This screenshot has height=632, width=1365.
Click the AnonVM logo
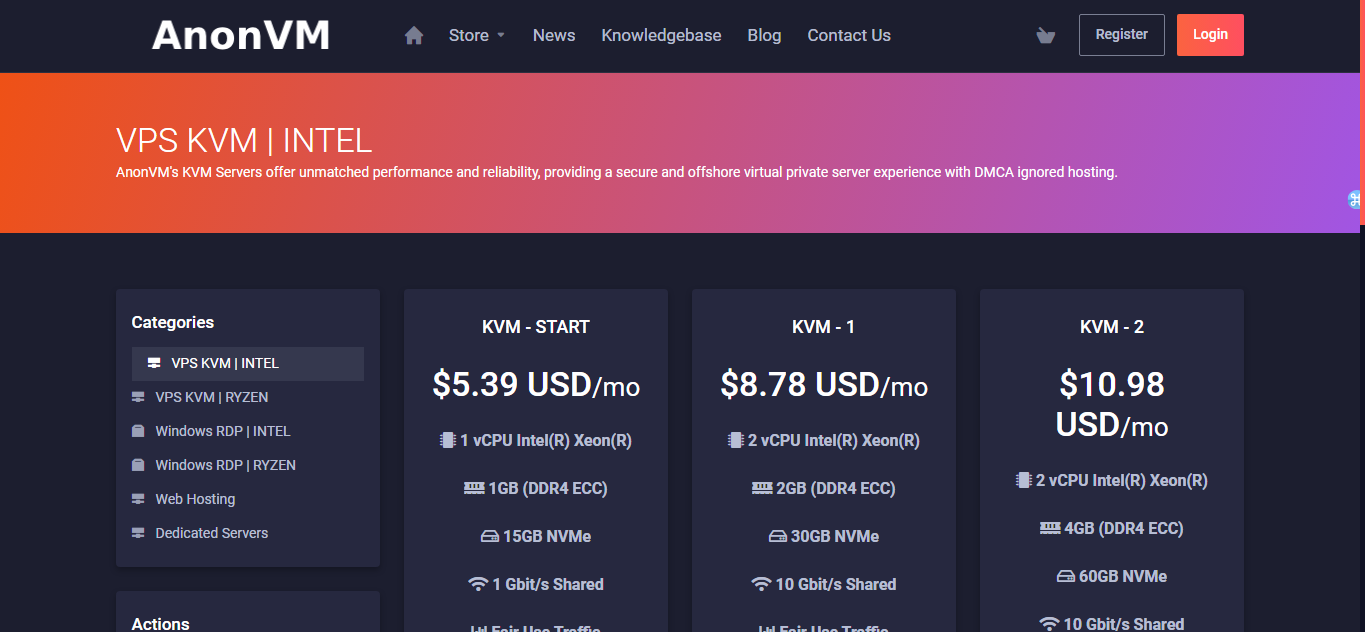(x=241, y=35)
